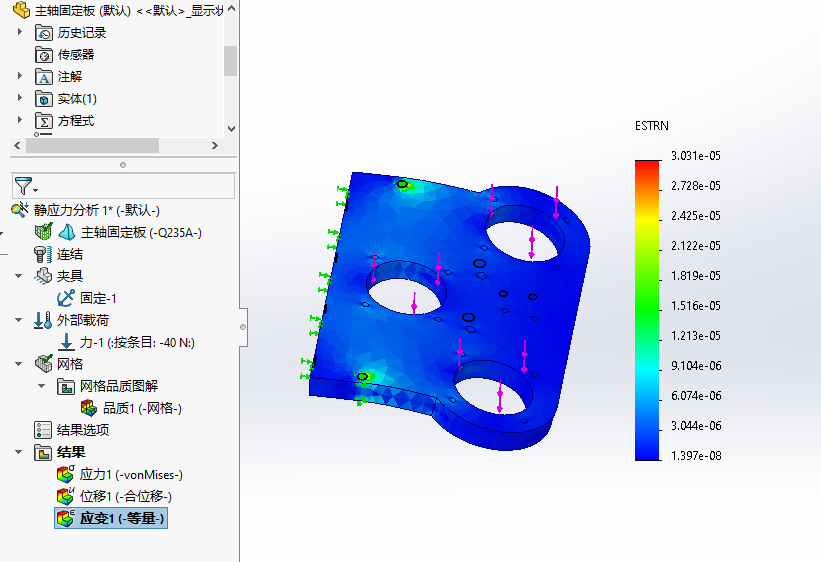Click legend value 9.104e-06

(x=696, y=366)
